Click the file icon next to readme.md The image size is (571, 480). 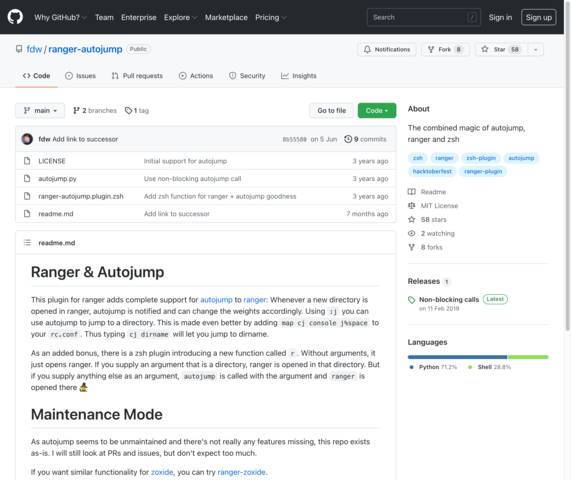coord(27,214)
